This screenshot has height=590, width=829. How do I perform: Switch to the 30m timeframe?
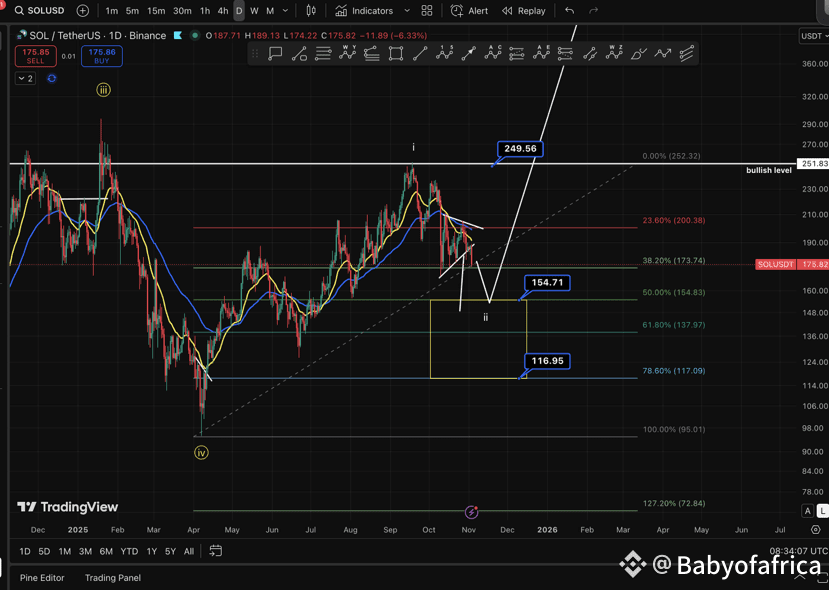coord(182,11)
